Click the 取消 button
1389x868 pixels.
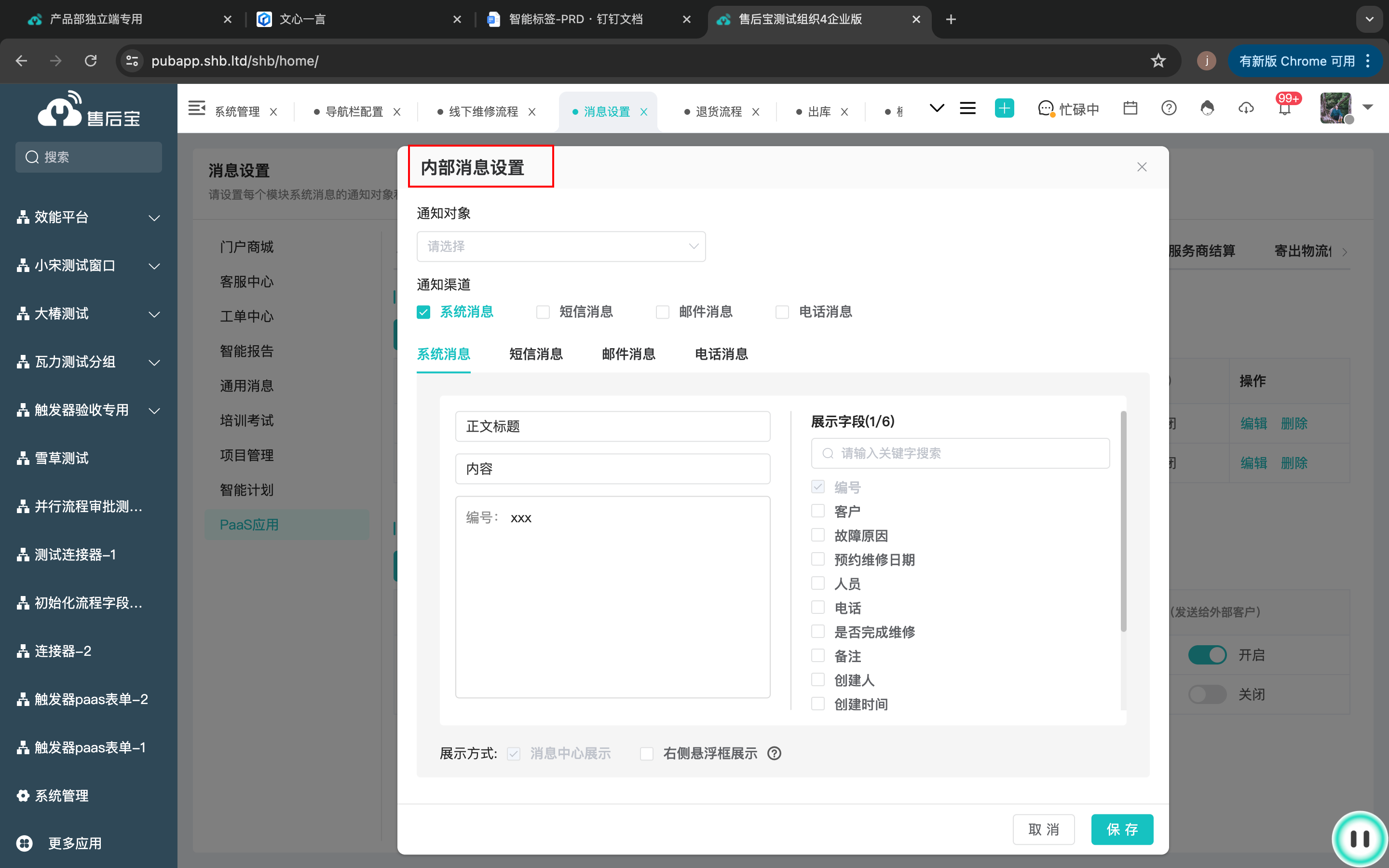[x=1044, y=829]
